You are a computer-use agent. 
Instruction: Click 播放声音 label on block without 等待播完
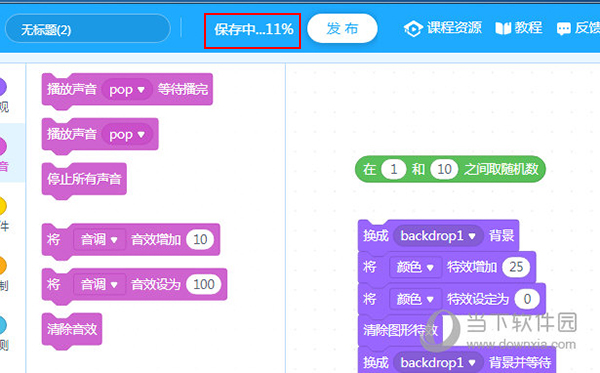[x=72, y=134]
